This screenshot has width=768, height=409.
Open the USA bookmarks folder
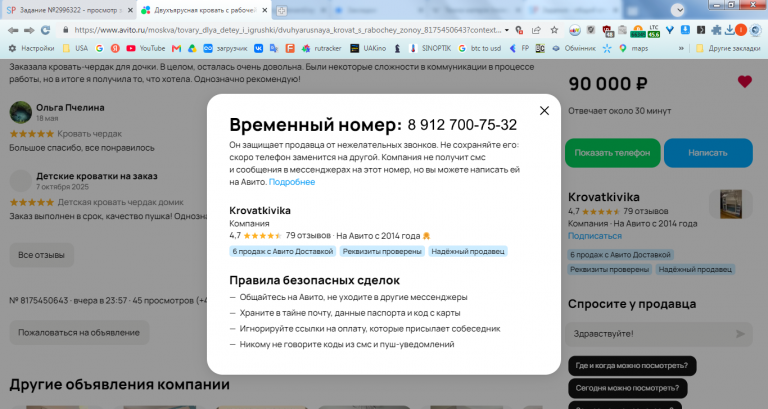75,48
